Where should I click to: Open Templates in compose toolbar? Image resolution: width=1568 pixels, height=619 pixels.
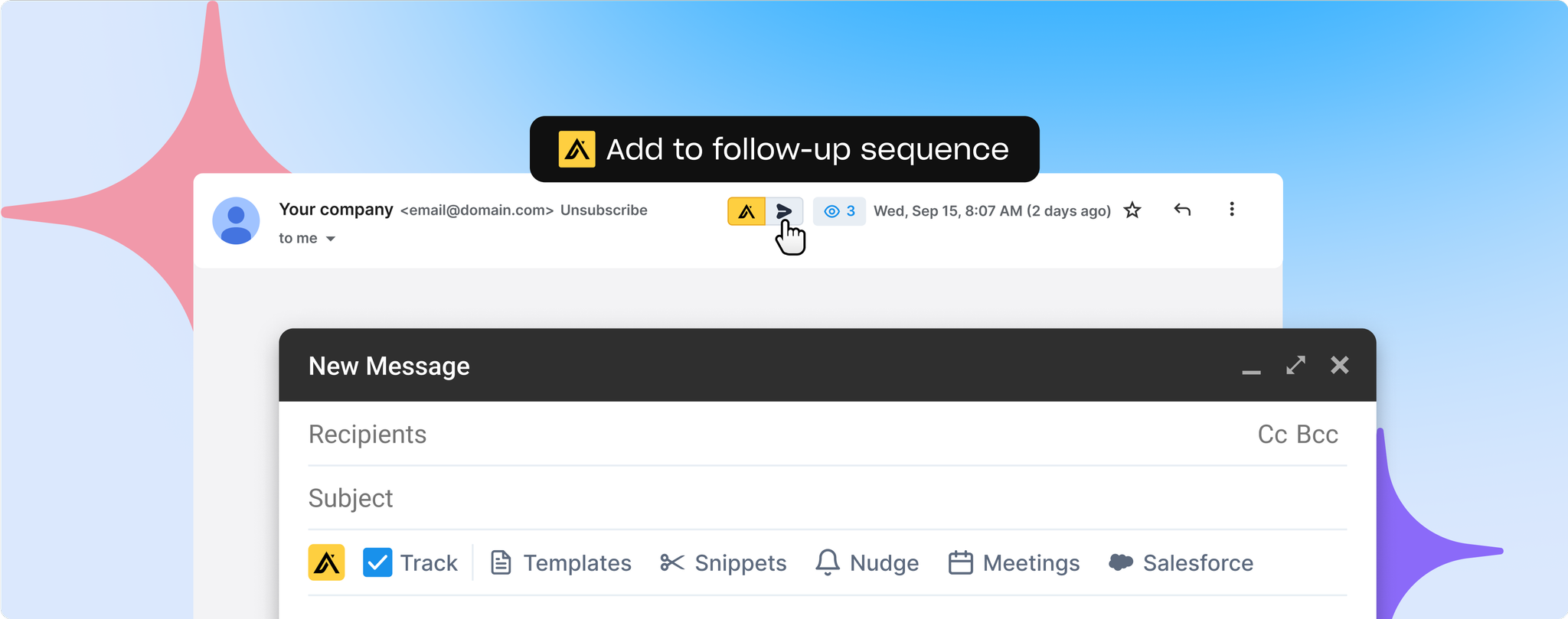pos(560,562)
